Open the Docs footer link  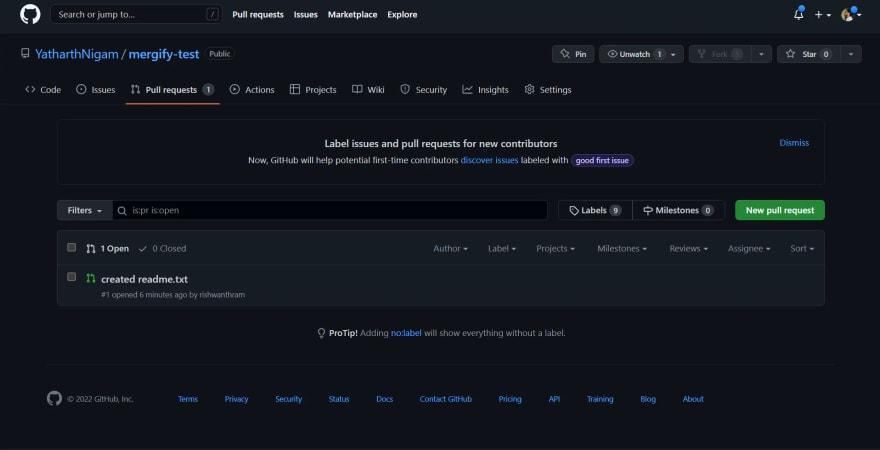point(384,399)
